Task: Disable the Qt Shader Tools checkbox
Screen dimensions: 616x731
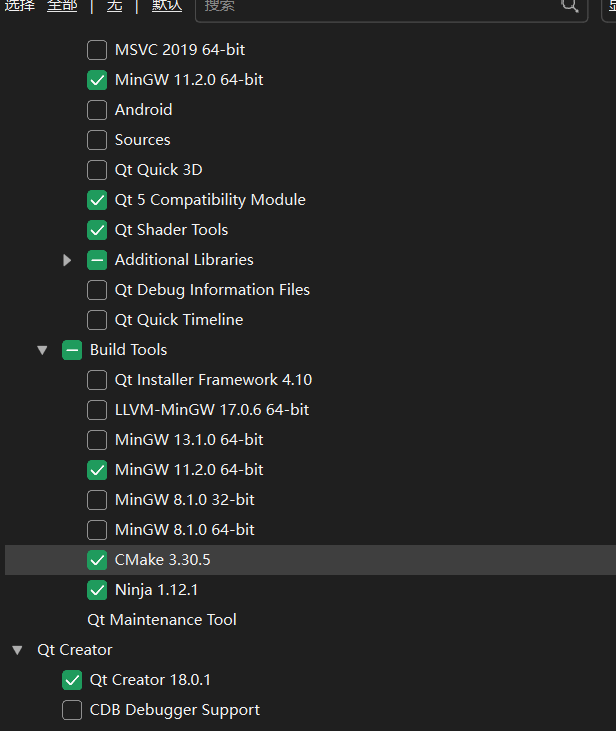Action: 97,230
